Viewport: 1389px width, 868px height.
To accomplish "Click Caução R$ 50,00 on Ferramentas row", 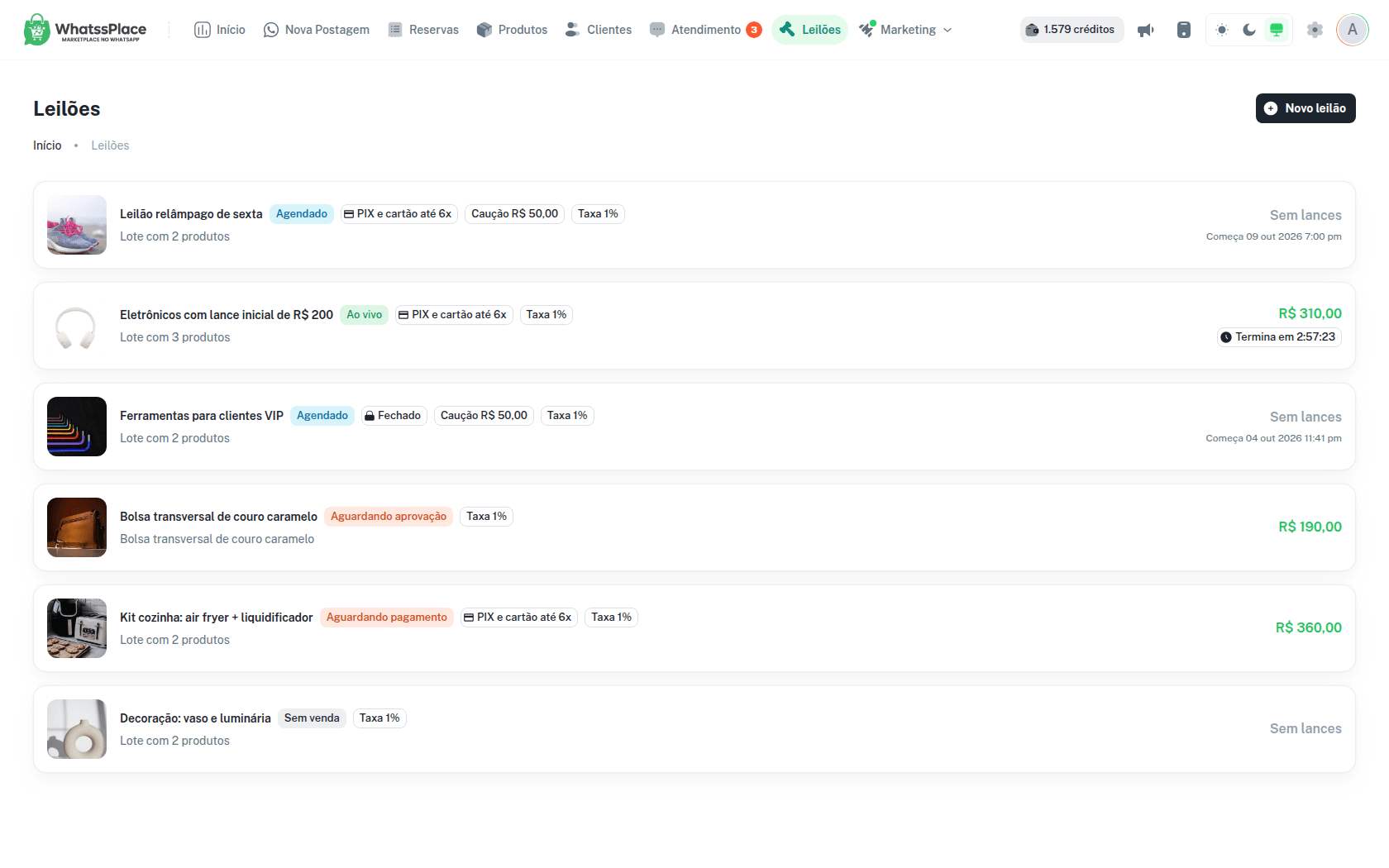I will click(484, 416).
